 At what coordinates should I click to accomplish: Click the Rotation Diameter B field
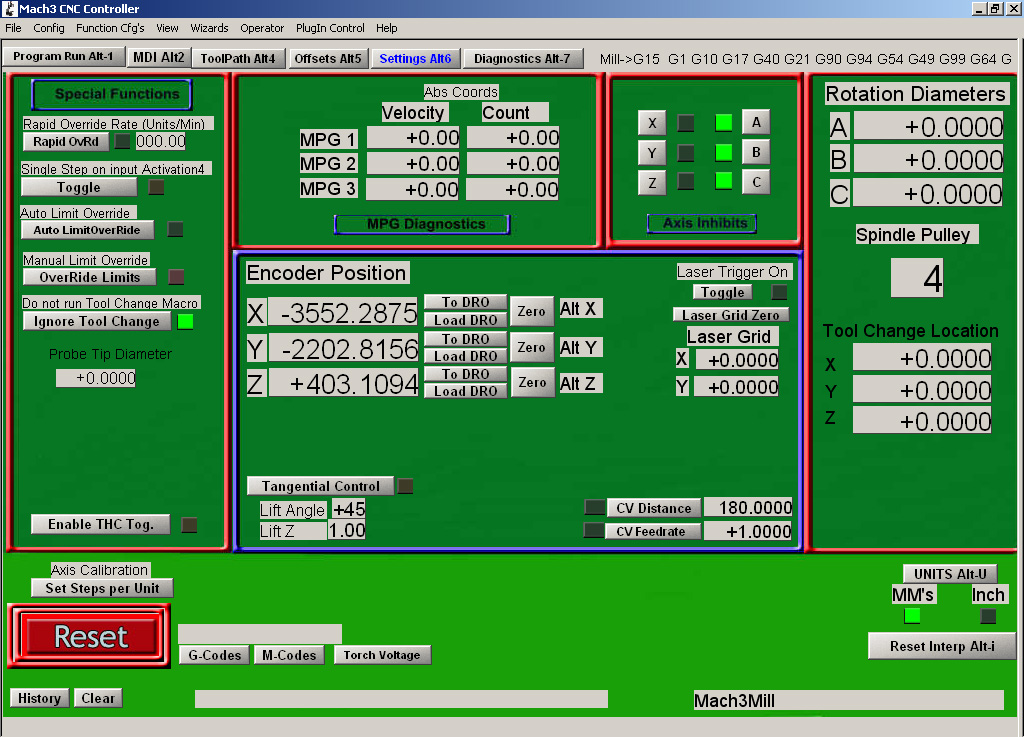928,160
